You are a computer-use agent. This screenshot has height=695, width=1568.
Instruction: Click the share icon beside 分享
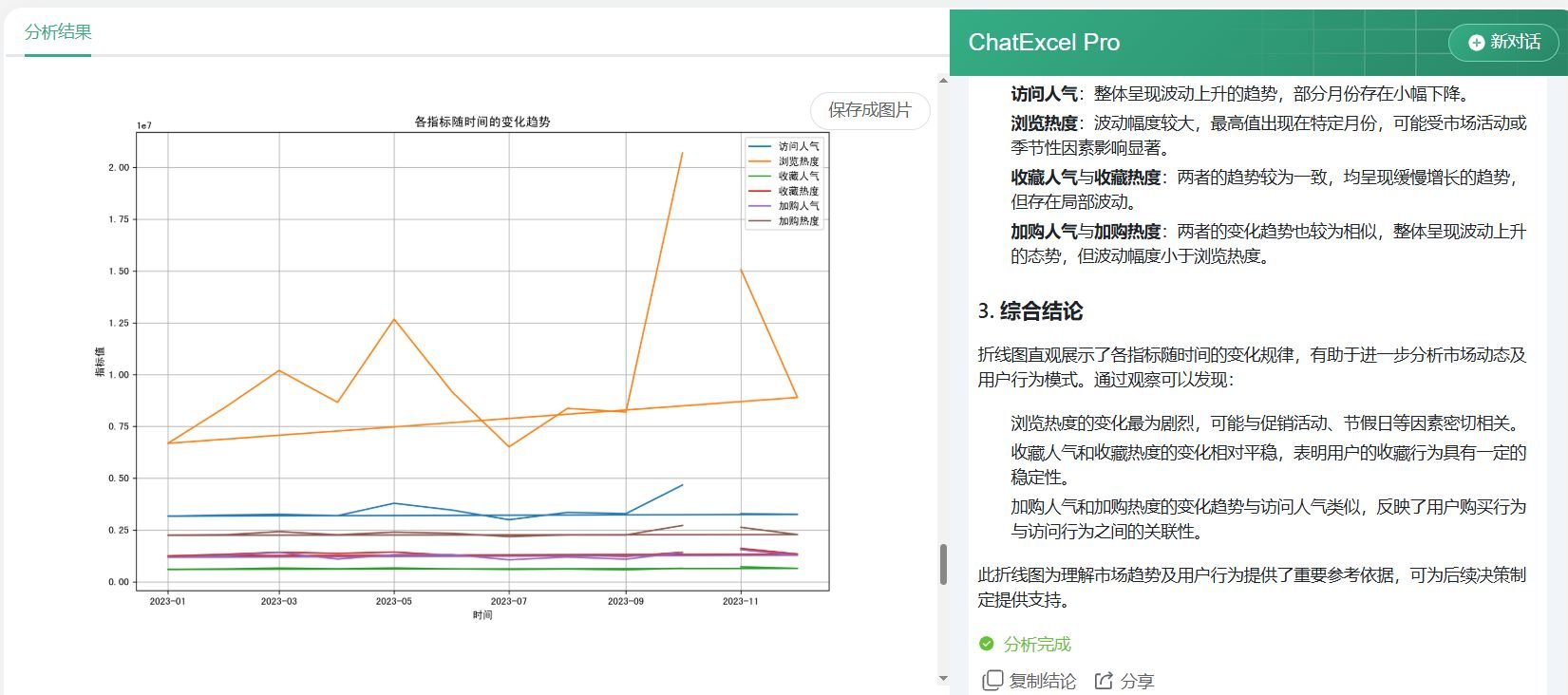1104,680
